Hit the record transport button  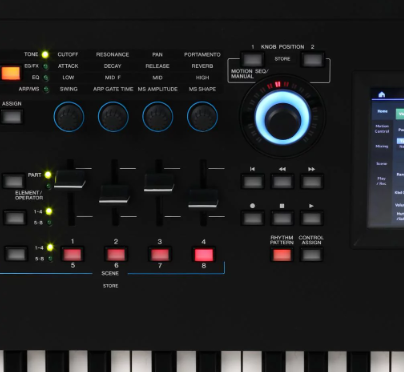click(253, 219)
